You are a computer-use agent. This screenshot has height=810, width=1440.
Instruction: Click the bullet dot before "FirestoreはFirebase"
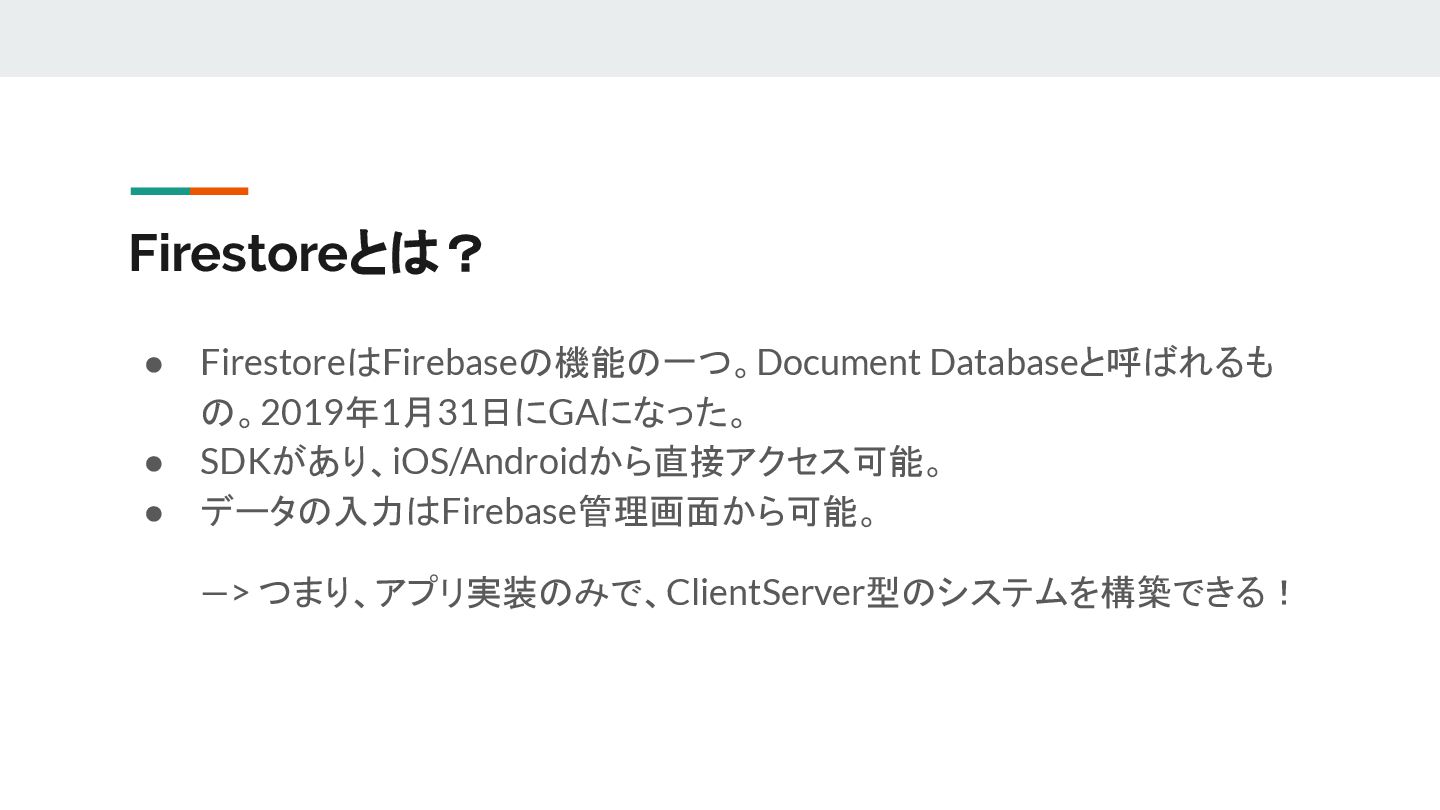pyautogui.click(x=154, y=364)
